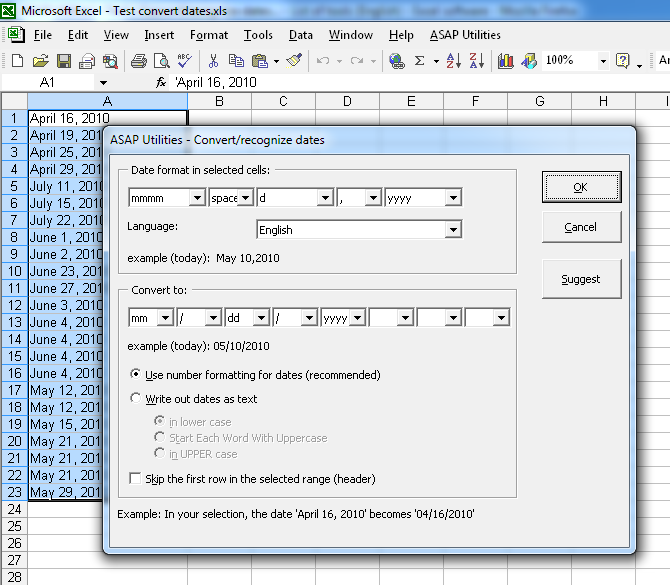Open a file with the Open folder icon
This screenshot has width=670, height=585.
tap(41, 61)
